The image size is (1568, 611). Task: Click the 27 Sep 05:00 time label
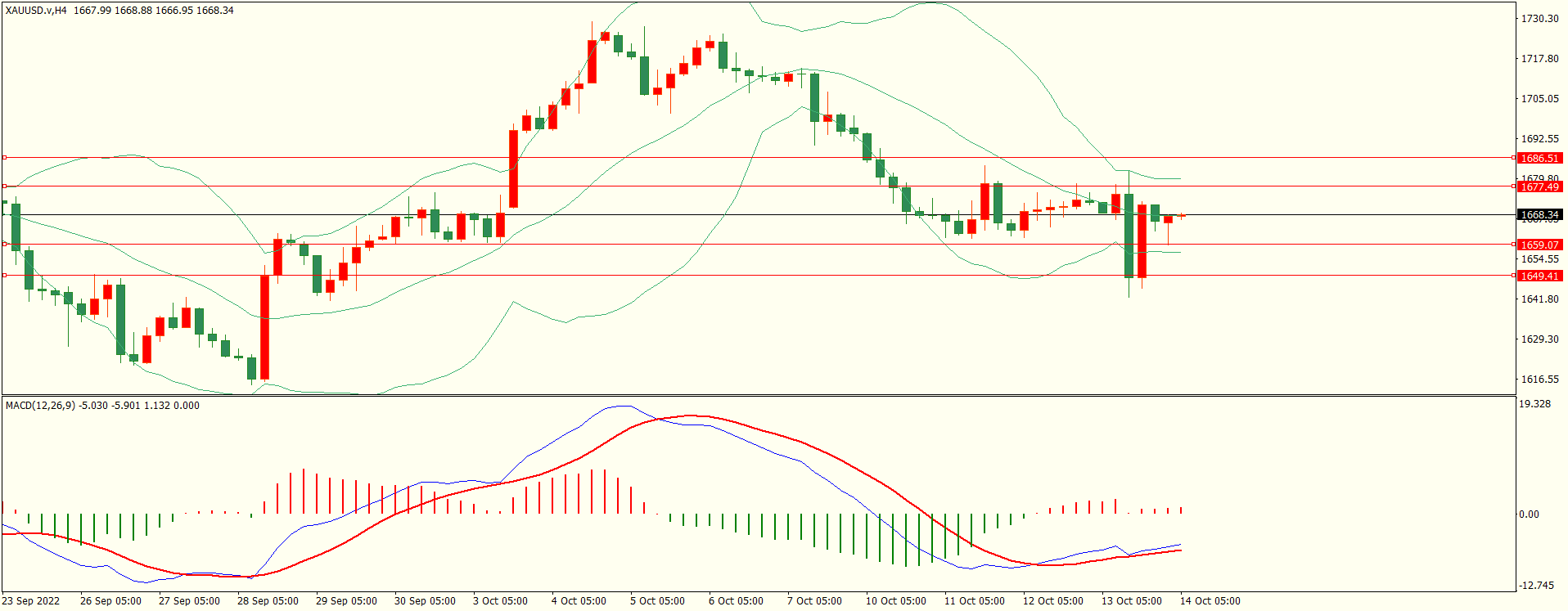[189, 600]
